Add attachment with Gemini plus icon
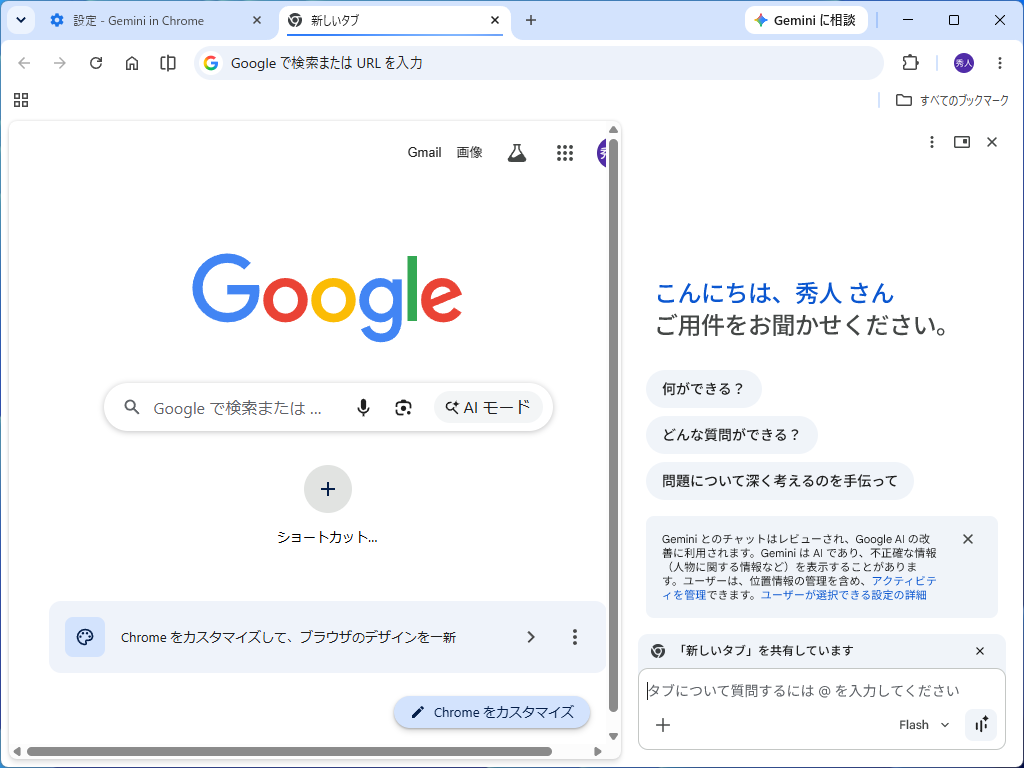1024x768 pixels. pyautogui.click(x=663, y=725)
